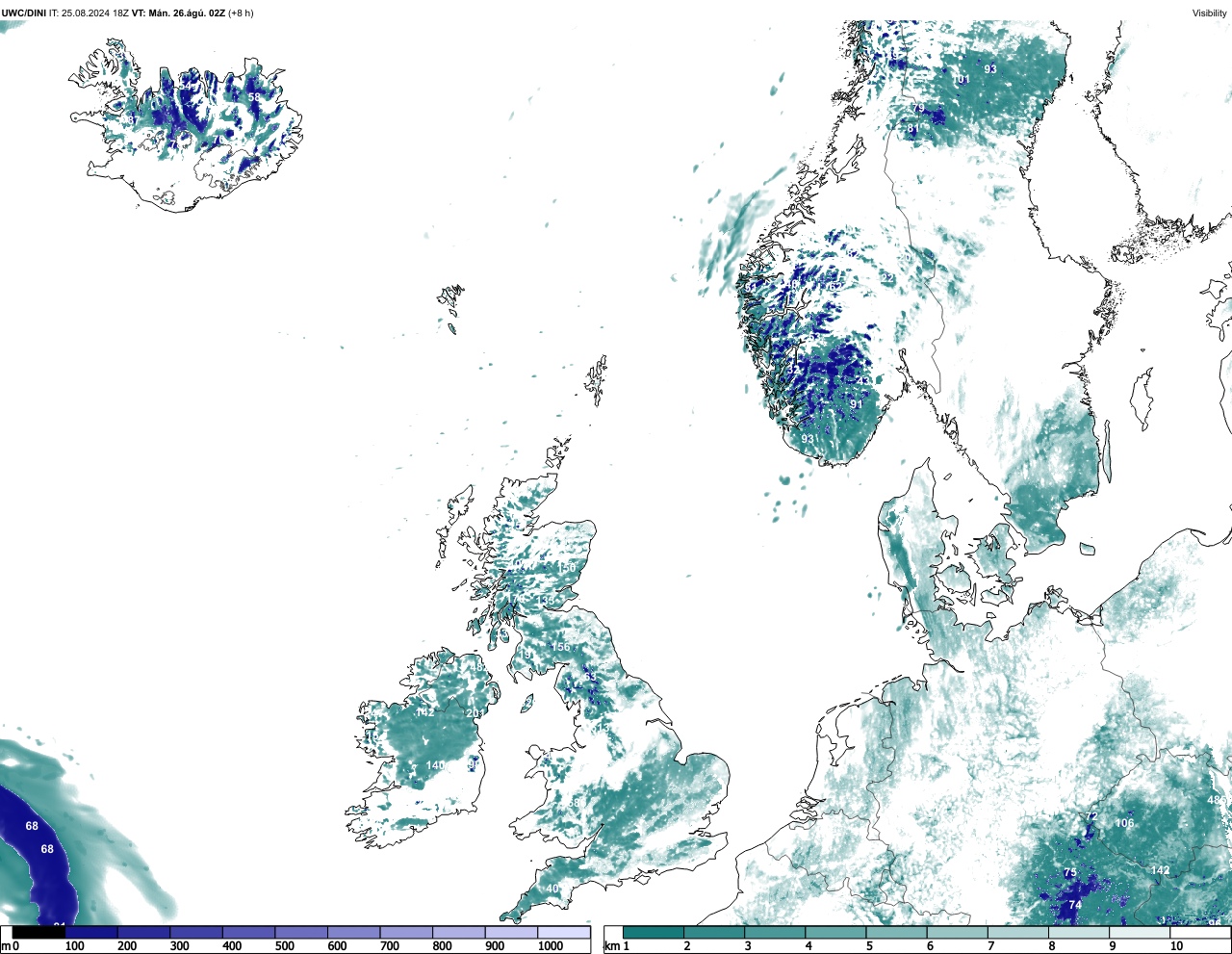Click the '101' visibility value over Sweden

(961, 80)
